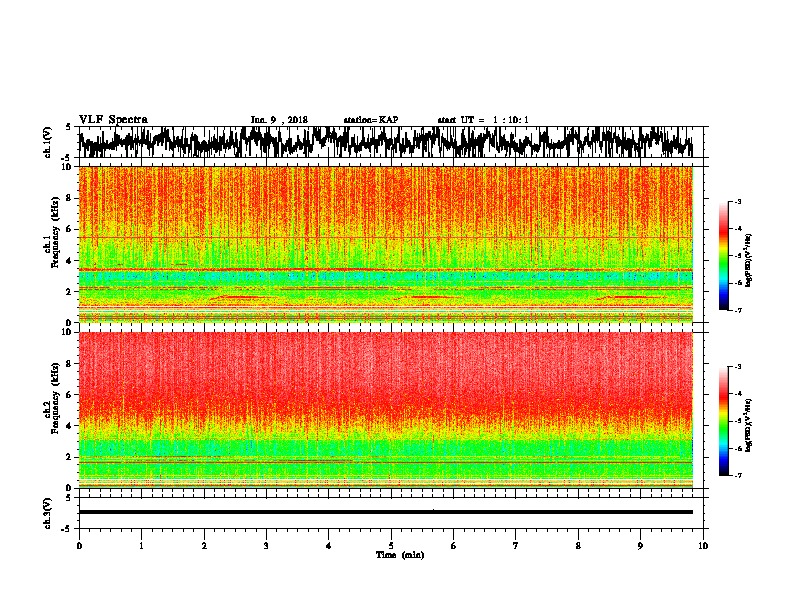The width and height of the screenshot is (792, 612).
Task: Click the "station=KAP" header label
Action: 371,120
